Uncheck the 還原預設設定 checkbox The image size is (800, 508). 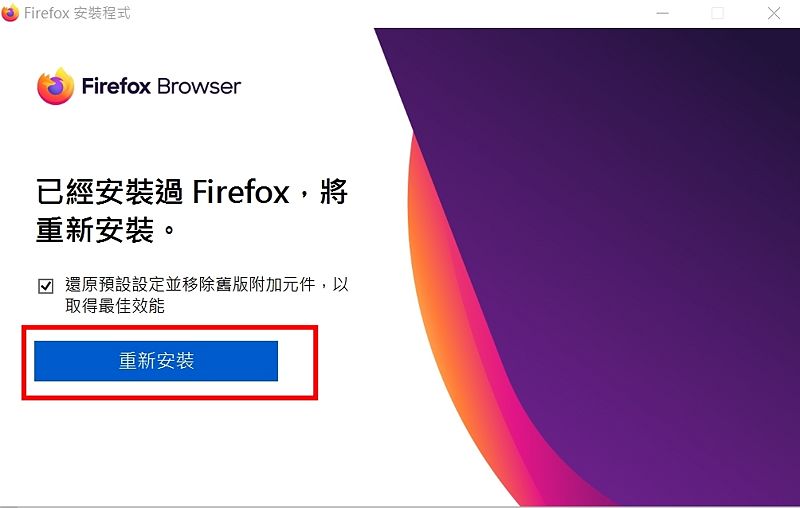click(x=45, y=286)
